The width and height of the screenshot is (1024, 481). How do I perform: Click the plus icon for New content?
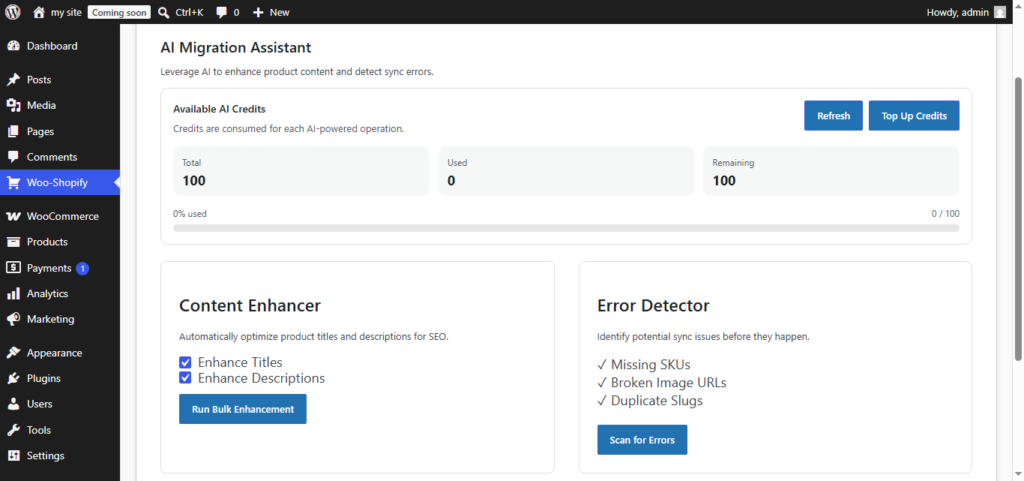[258, 12]
